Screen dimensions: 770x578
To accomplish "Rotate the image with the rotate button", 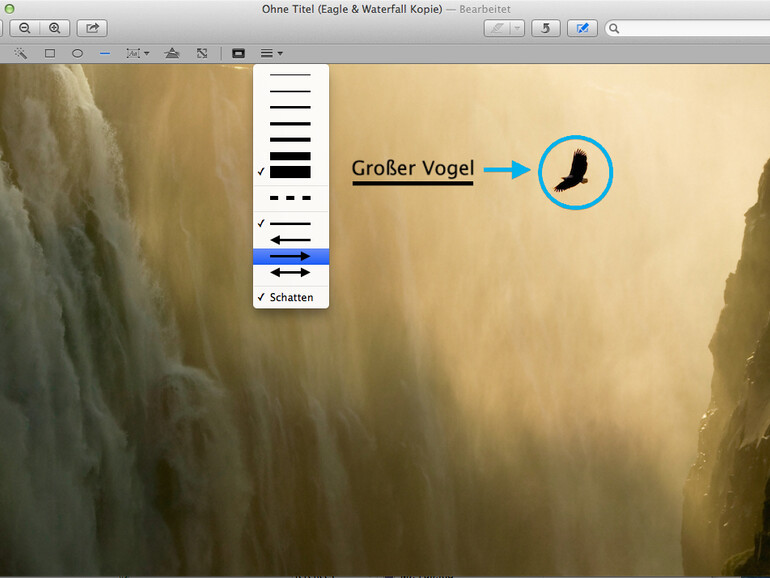I will pos(545,28).
